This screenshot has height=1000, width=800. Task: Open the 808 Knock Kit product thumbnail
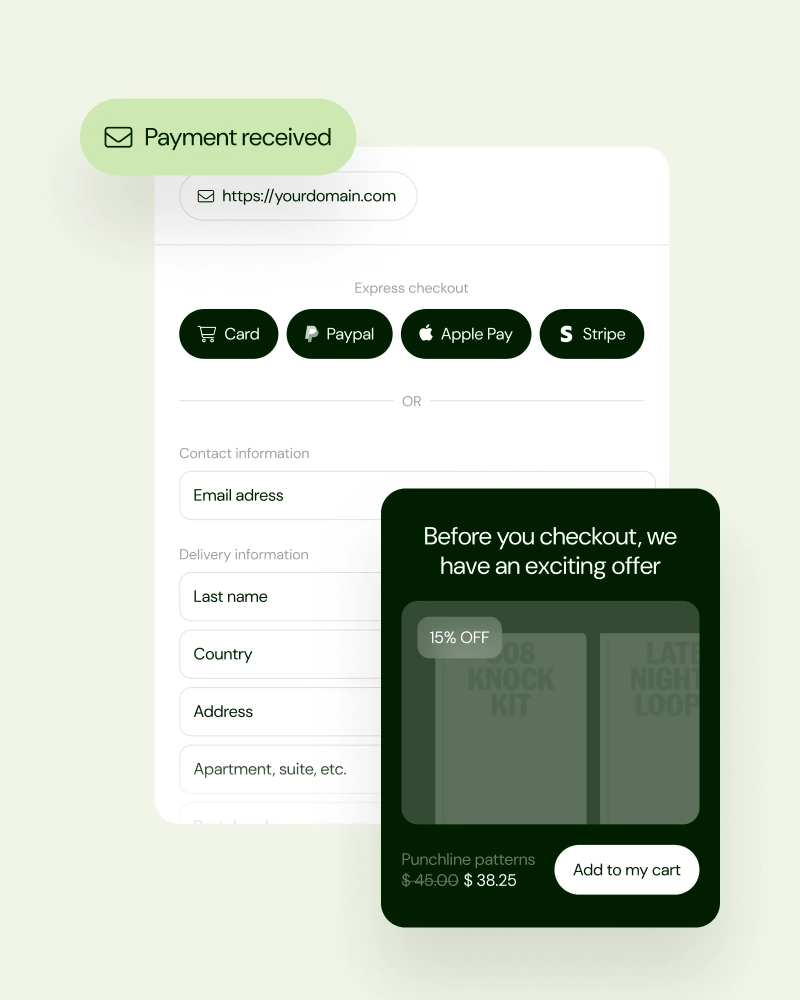(510, 728)
